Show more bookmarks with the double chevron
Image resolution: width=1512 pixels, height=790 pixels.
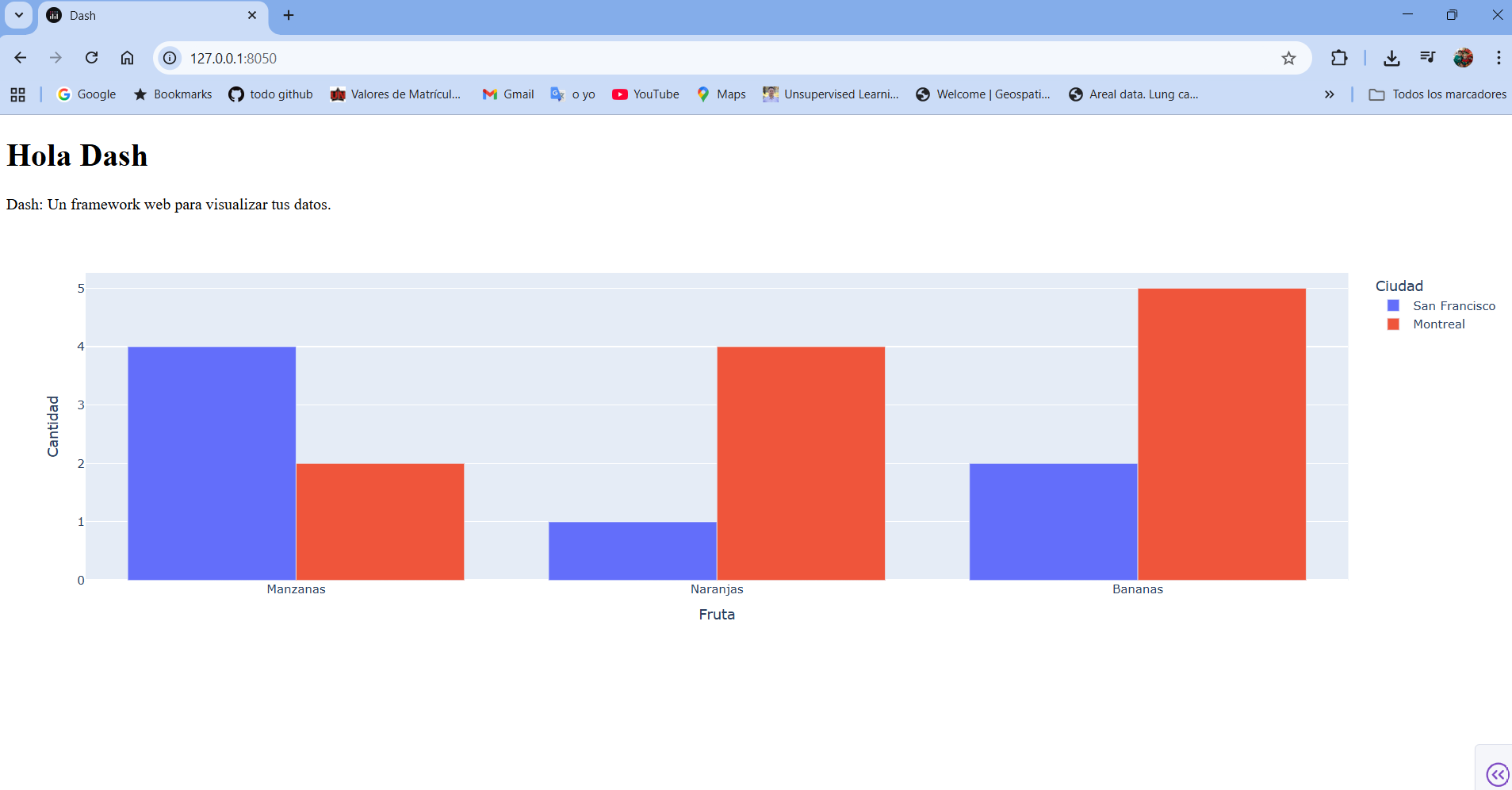[1329, 94]
